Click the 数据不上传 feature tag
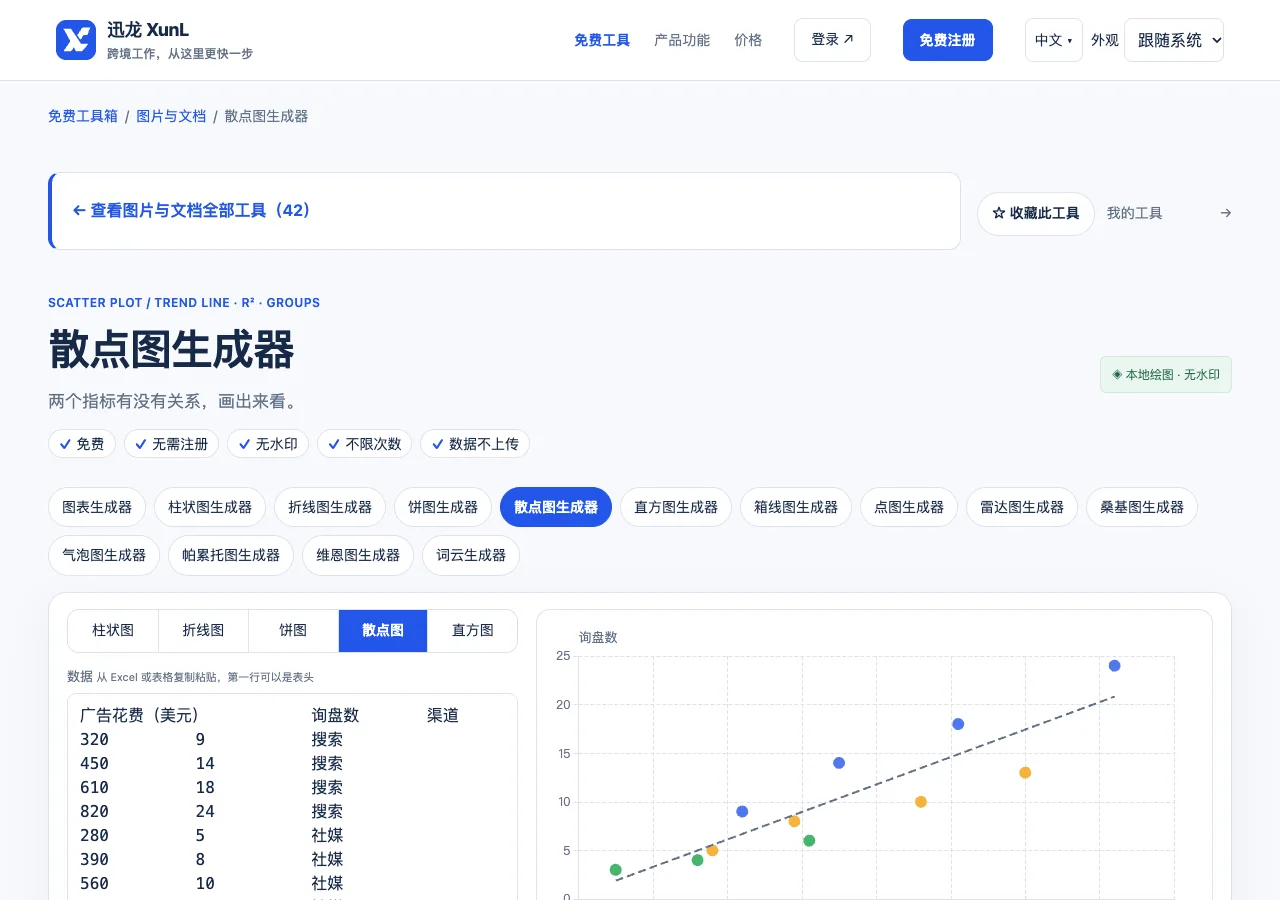 (475, 444)
